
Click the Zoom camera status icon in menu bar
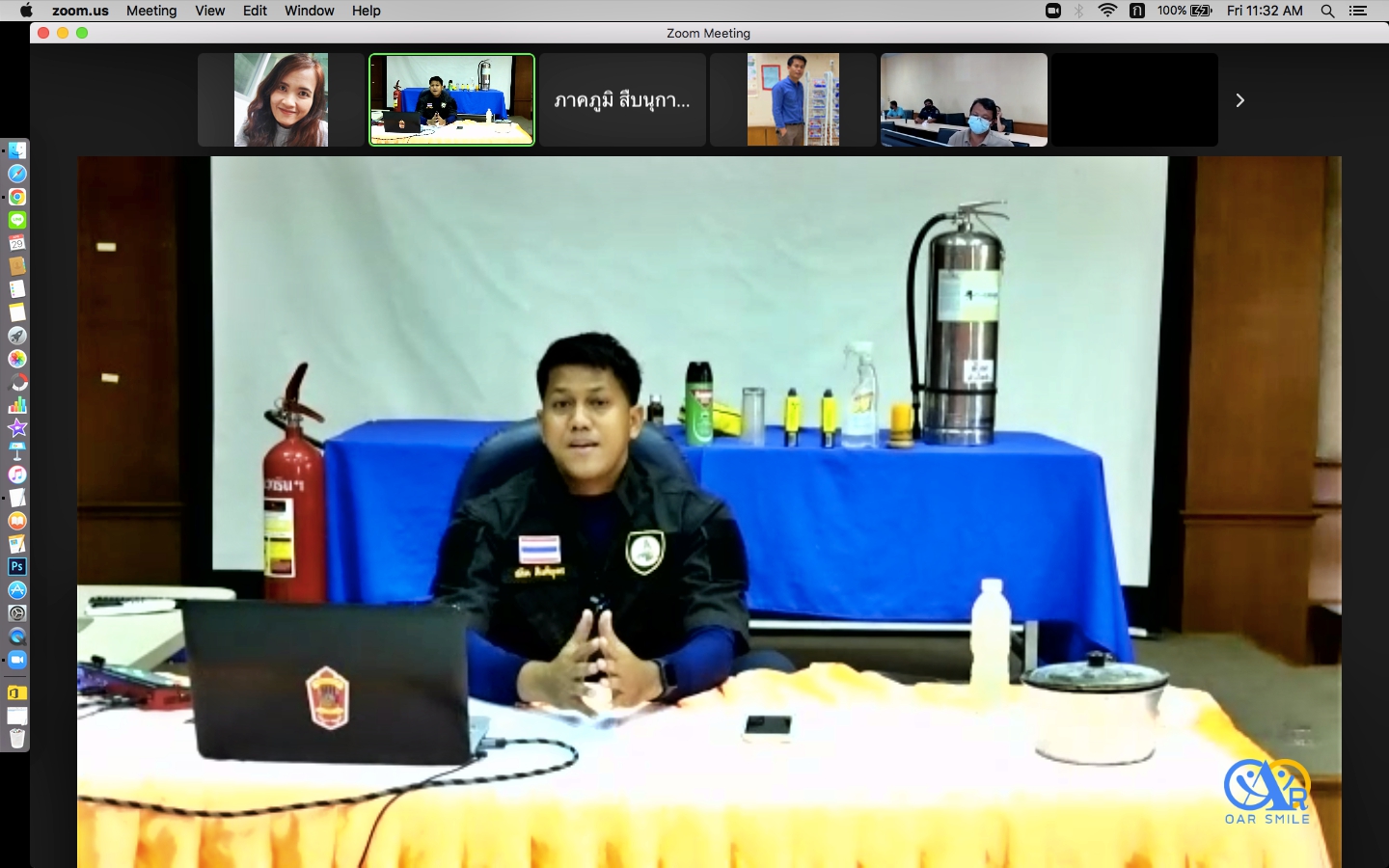click(1053, 11)
